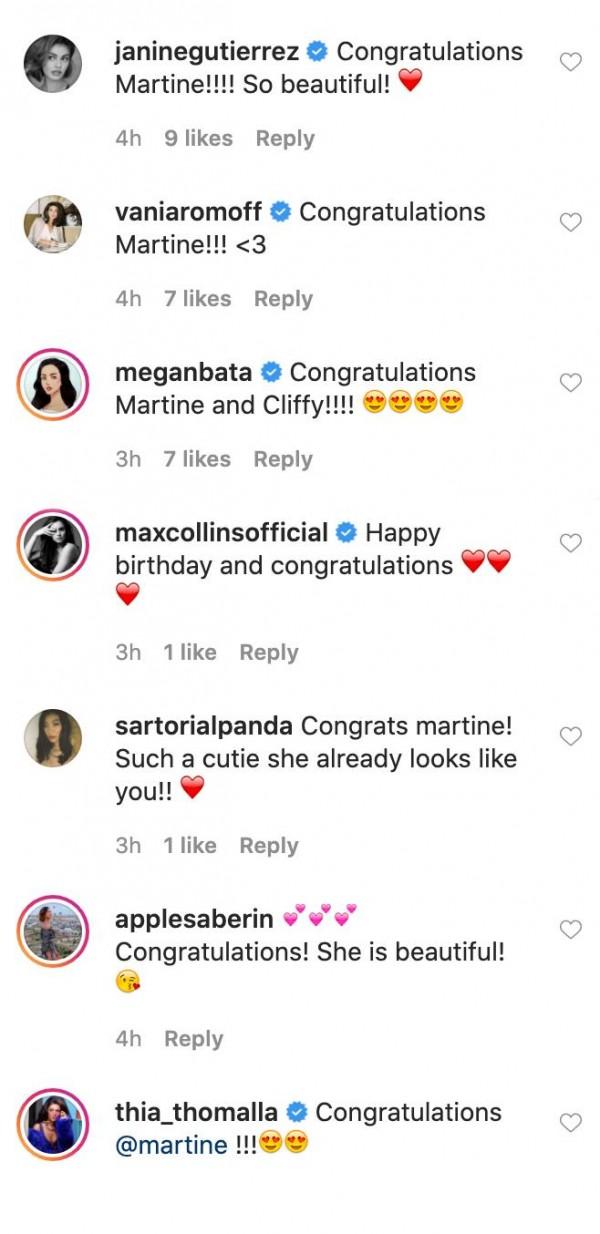View meganbata's story from avatar
The image size is (600, 1234).
click(53, 384)
